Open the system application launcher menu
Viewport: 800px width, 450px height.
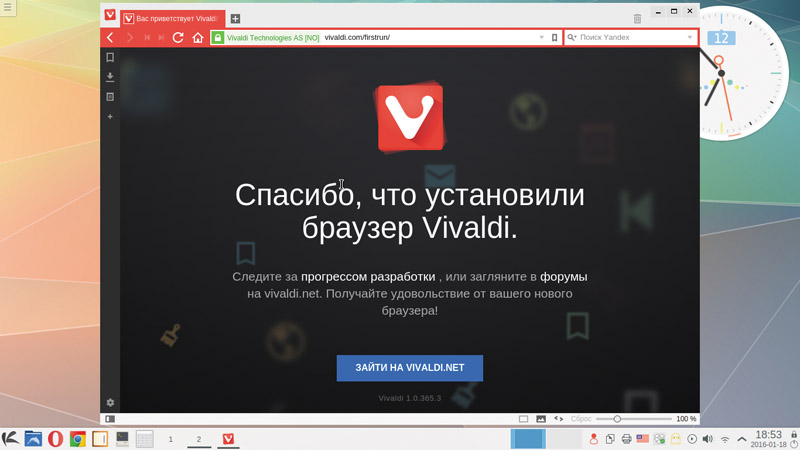pos(10,439)
